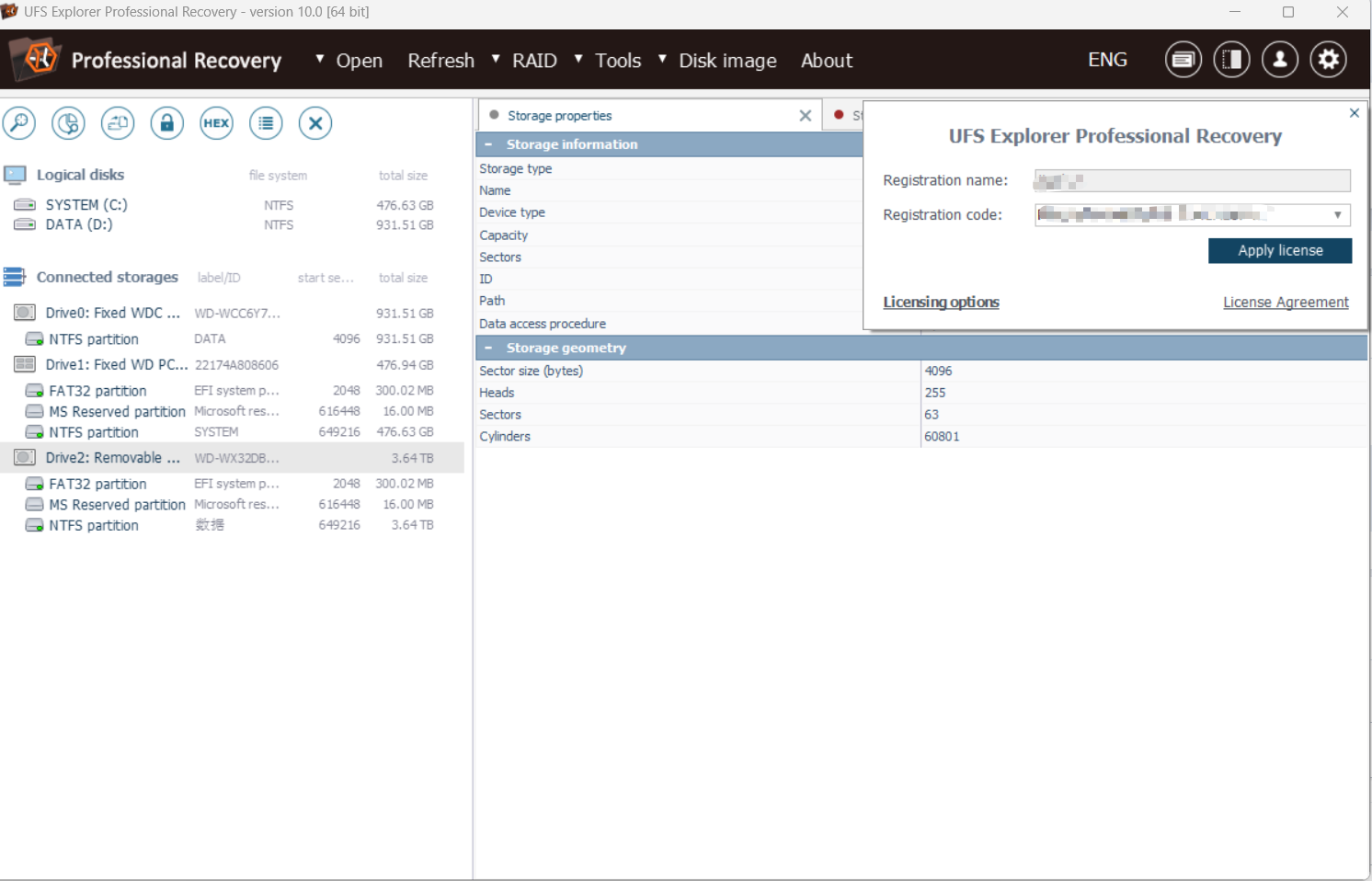Viewport: 1372px width, 881px height.
Task: Open settings gear round header icon
Action: point(1329,60)
